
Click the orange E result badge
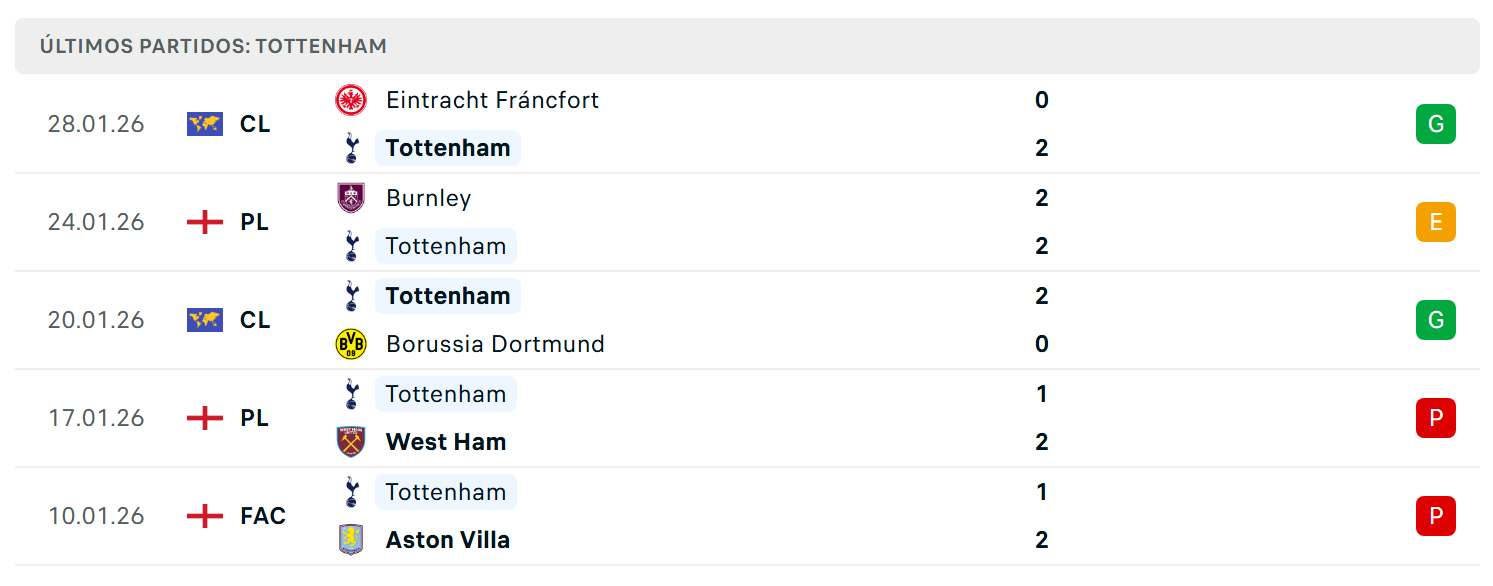click(1436, 222)
